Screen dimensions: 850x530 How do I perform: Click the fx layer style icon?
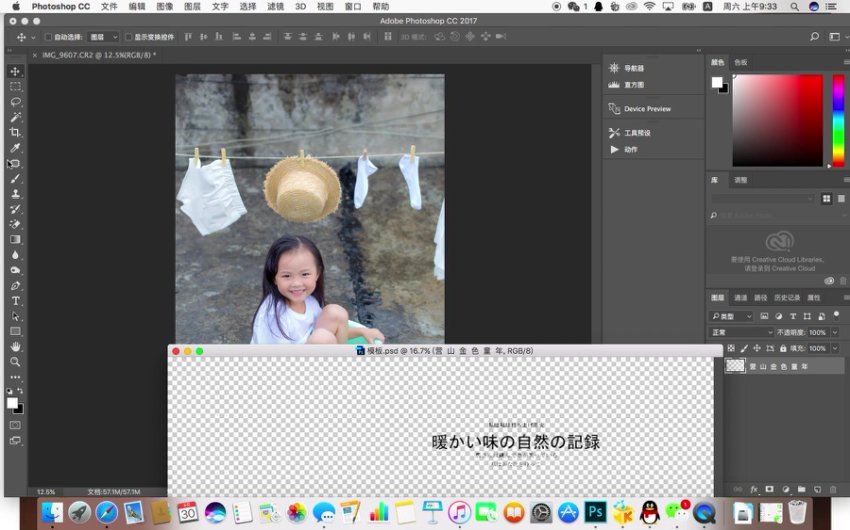point(754,489)
